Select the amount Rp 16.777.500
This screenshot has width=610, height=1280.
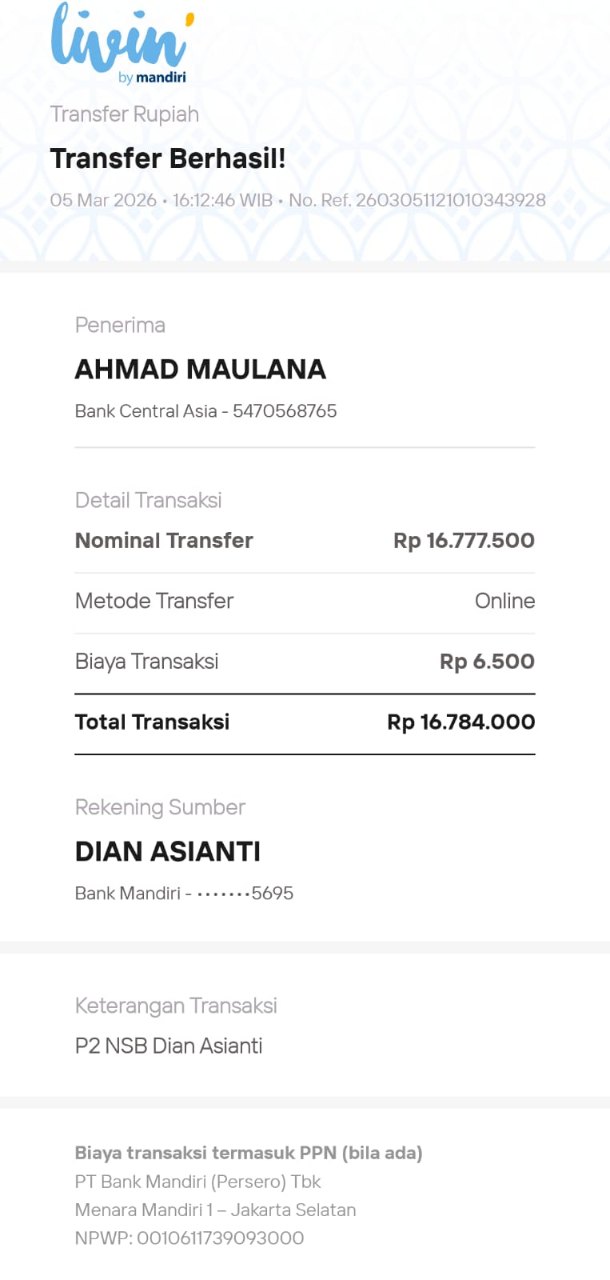point(464,541)
